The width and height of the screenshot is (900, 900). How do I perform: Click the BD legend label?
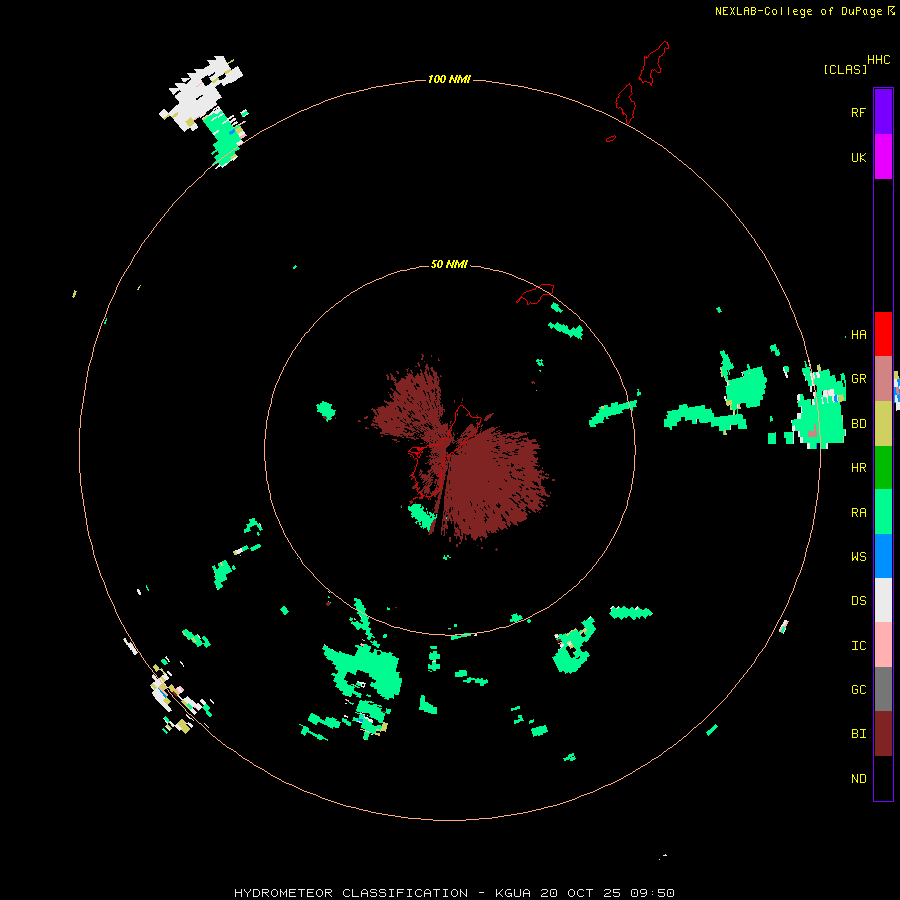(x=858, y=424)
